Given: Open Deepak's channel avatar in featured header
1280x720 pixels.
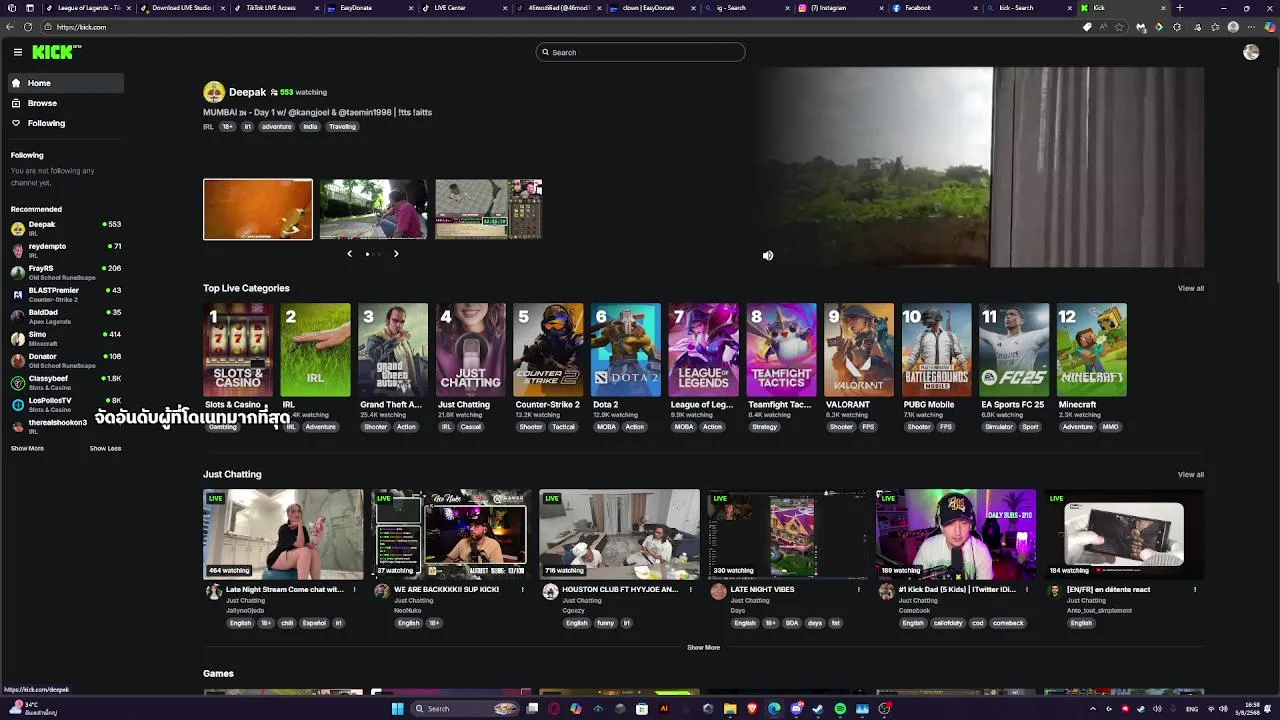Looking at the screenshot, I should [214, 93].
